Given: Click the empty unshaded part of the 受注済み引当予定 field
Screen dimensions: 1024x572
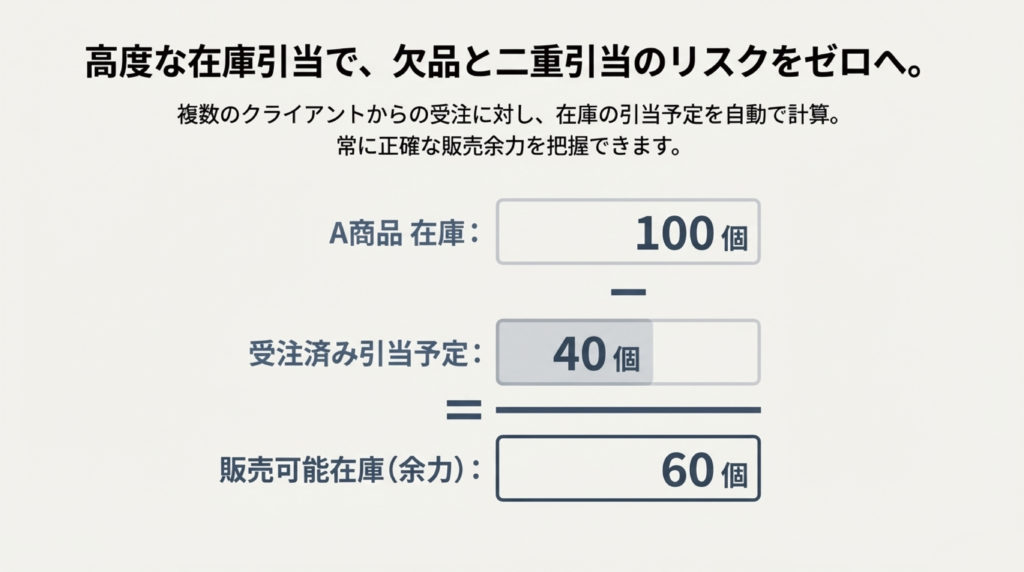Looking at the screenshot, I should (x=705, y=353).
